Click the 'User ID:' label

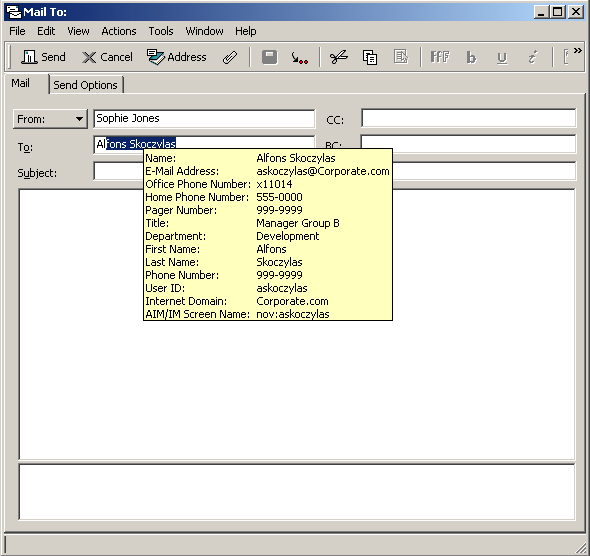pyautogui.click(x=165, y=288)
